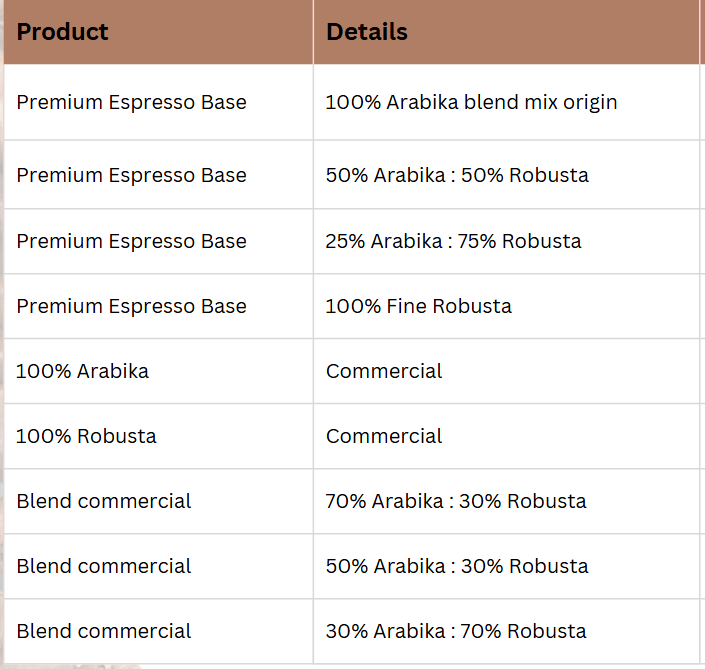Viewport: 705px width, 669px height.
Task: Select the 100% Arabika product cell
Action: [83, 371]
